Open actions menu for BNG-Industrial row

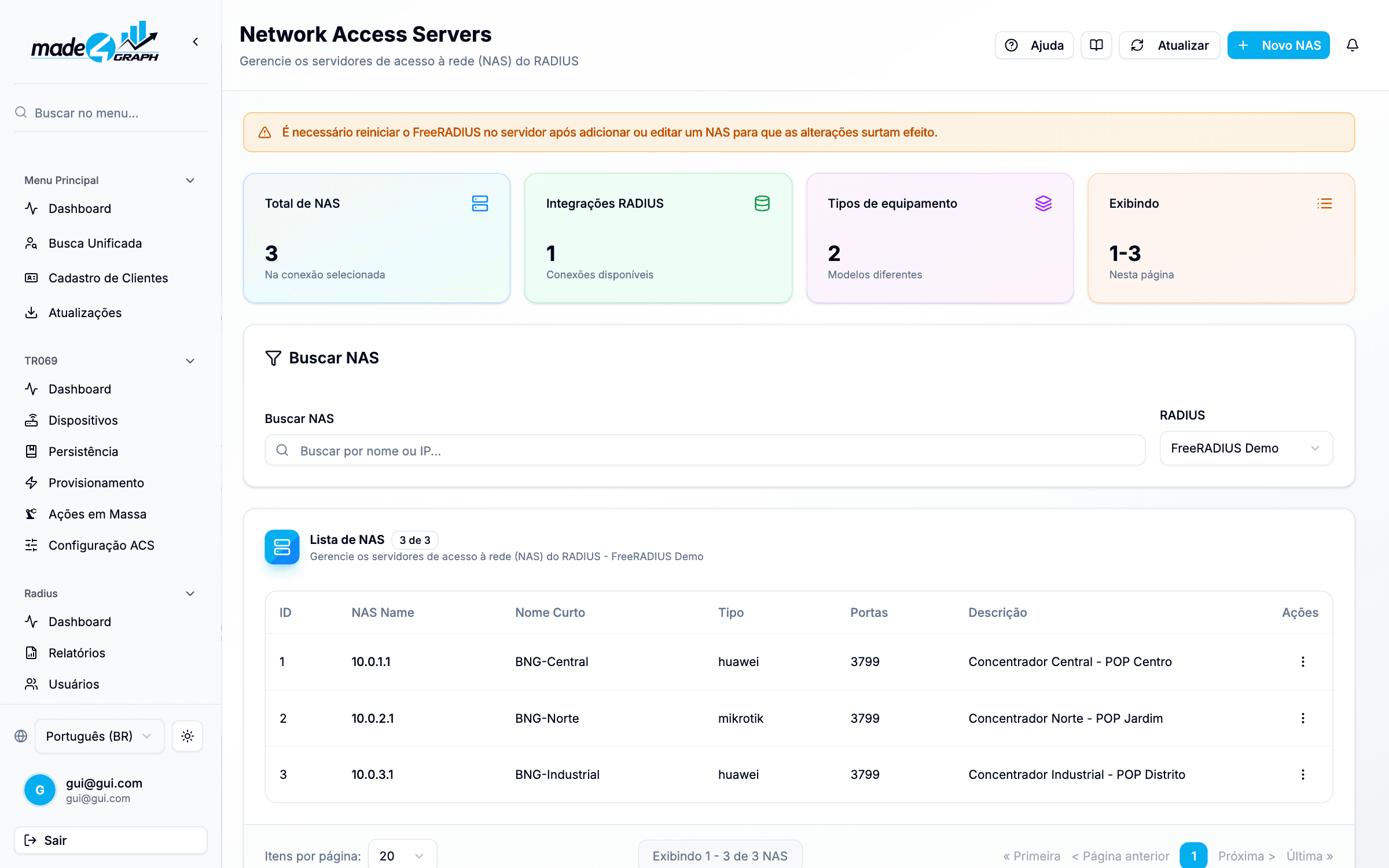click(1303, 774)
